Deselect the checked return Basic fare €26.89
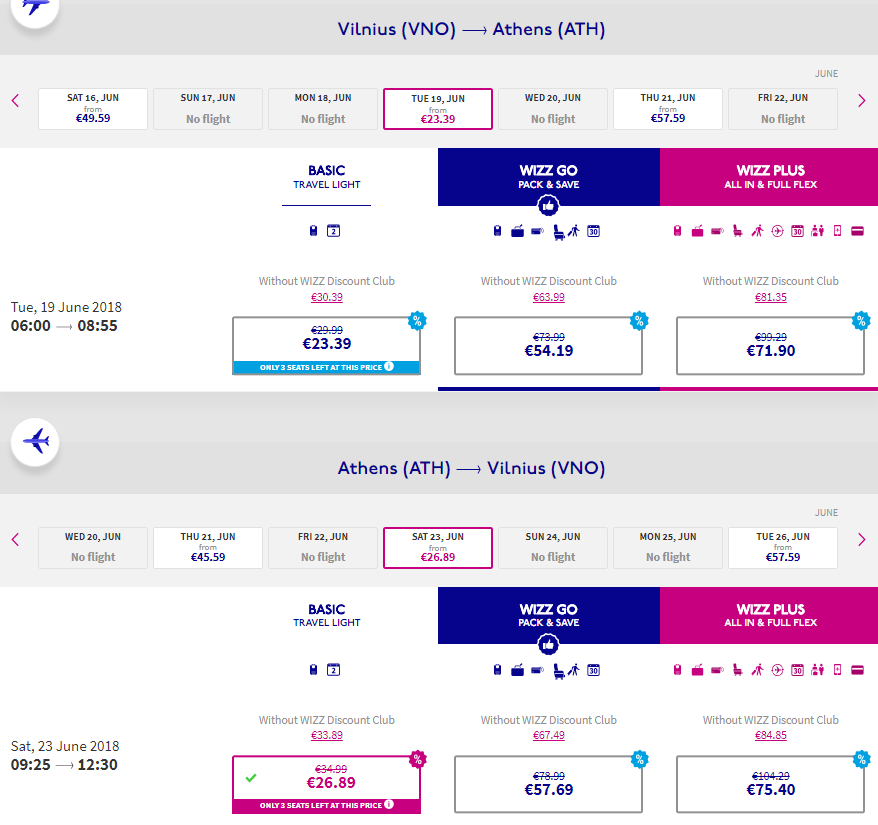The image size is (878, 825). (x=326, y=784)
